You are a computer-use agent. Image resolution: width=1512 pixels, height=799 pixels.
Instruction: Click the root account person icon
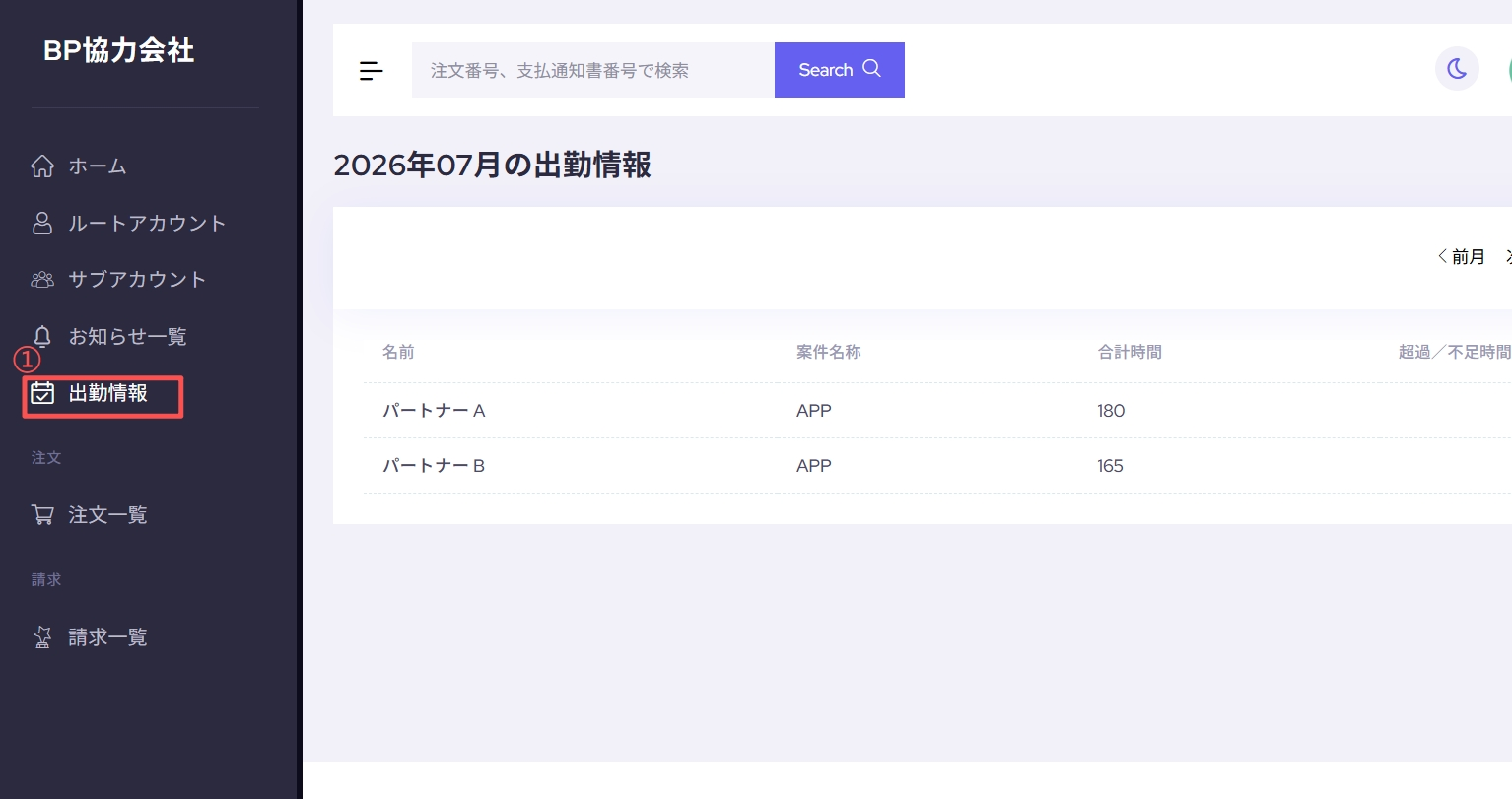pyautogui.click(x=42, y=224)
